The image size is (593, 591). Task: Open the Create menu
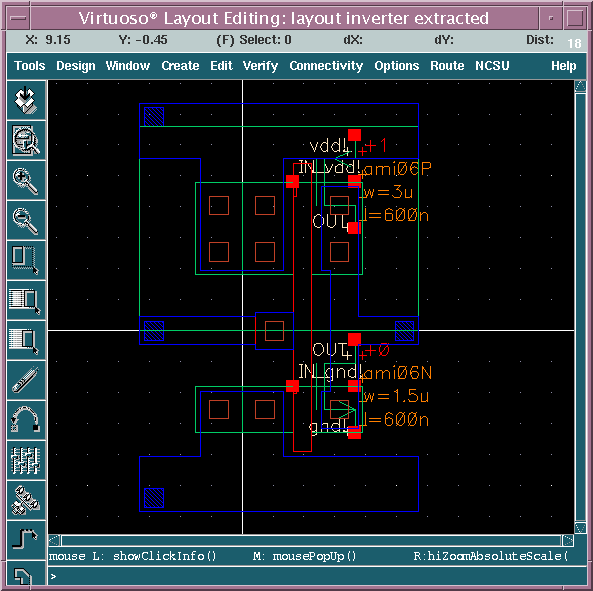pyautogui.click(x=180, y=66)
